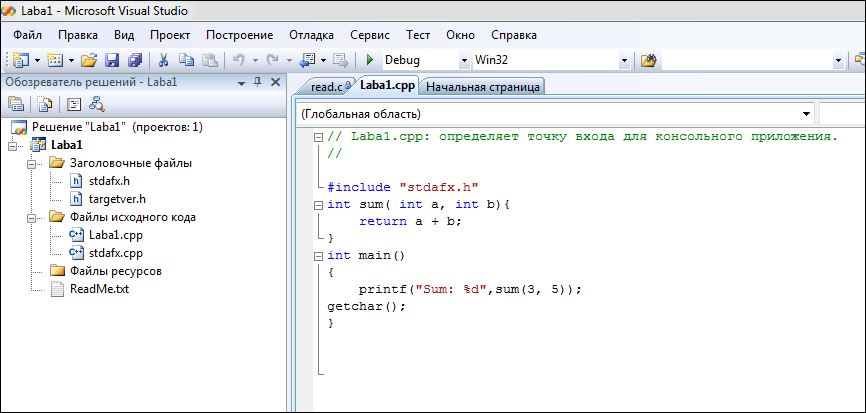Select the Файлы ресурсов folder
The image size is (866, 413).
(x=115, y=271)
